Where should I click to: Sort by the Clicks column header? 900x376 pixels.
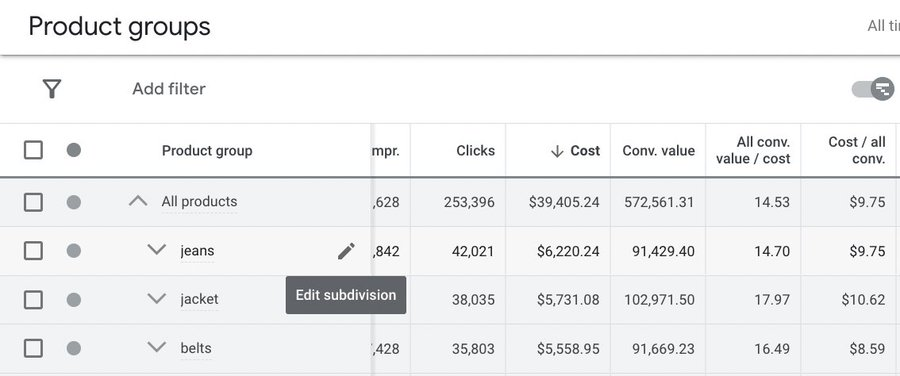click(x=475, y=151)
